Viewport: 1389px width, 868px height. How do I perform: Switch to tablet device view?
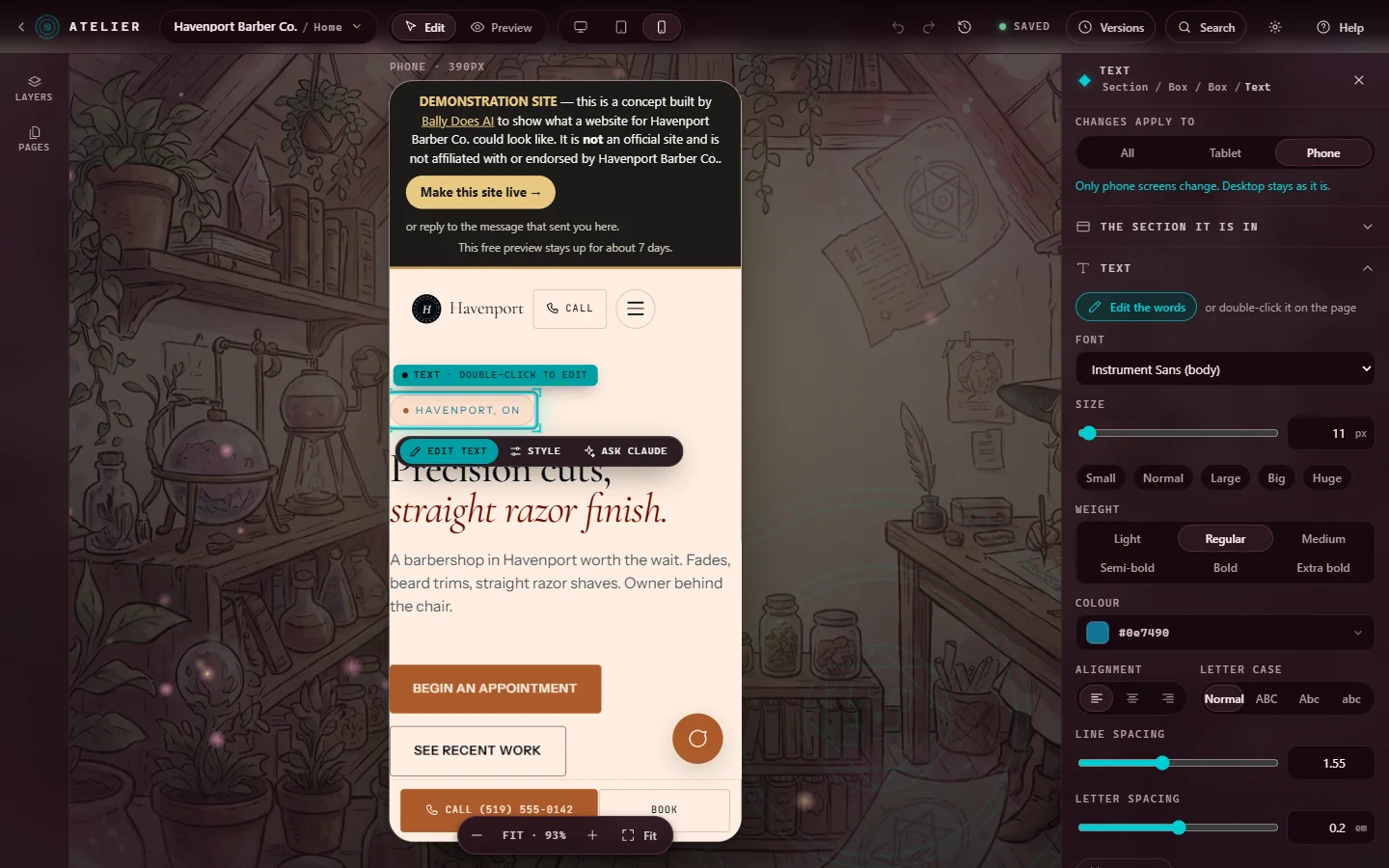[621, 27]
